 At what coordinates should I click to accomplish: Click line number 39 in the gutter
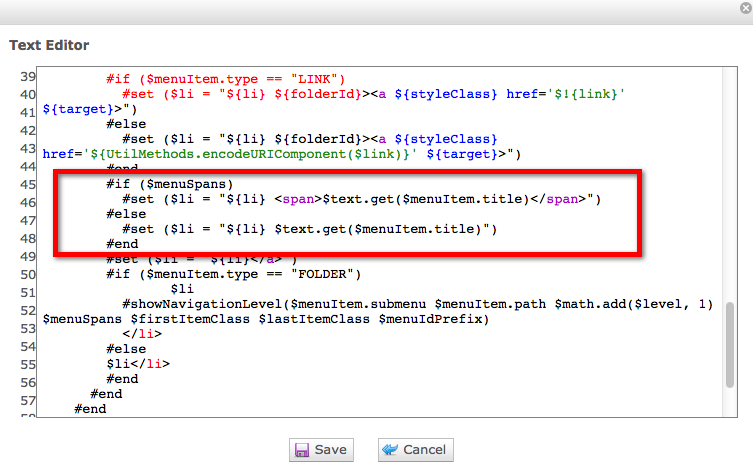coord(28,79)
